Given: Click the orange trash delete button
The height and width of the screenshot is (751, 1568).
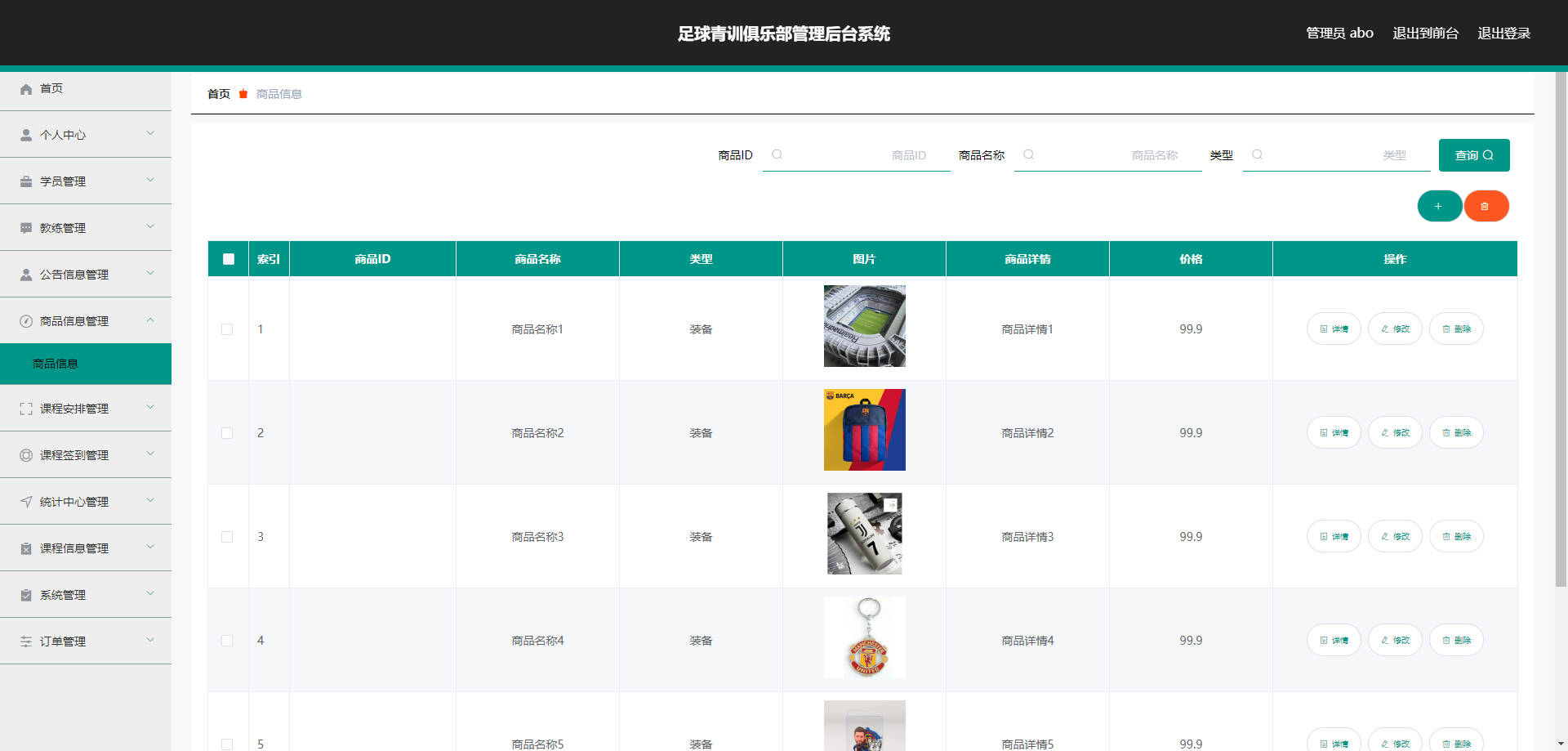Looking at the screenshot, I should tap(1486, 206).
